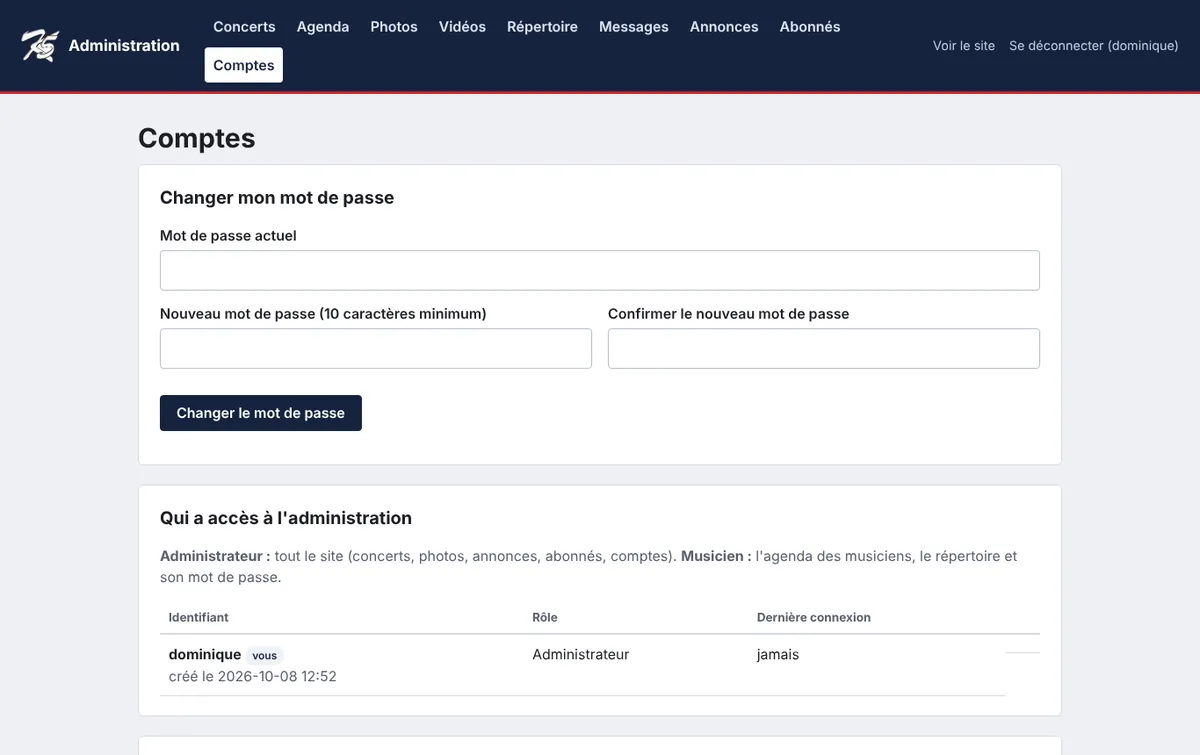Screen dimensions: 1200x755
Task: Click the 'créé le 2026-10-08 12:52' text
Action: (253, 677)
